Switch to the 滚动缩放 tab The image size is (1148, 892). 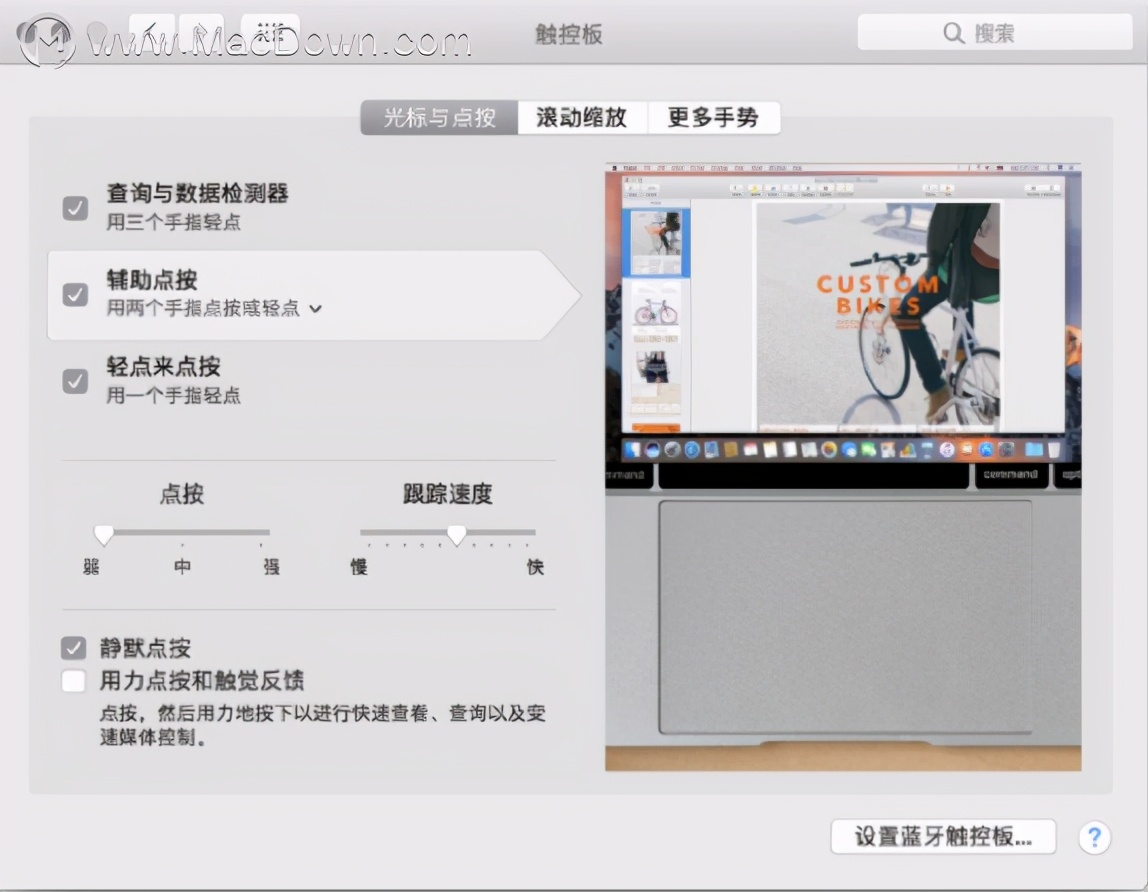tap(583, 117)
